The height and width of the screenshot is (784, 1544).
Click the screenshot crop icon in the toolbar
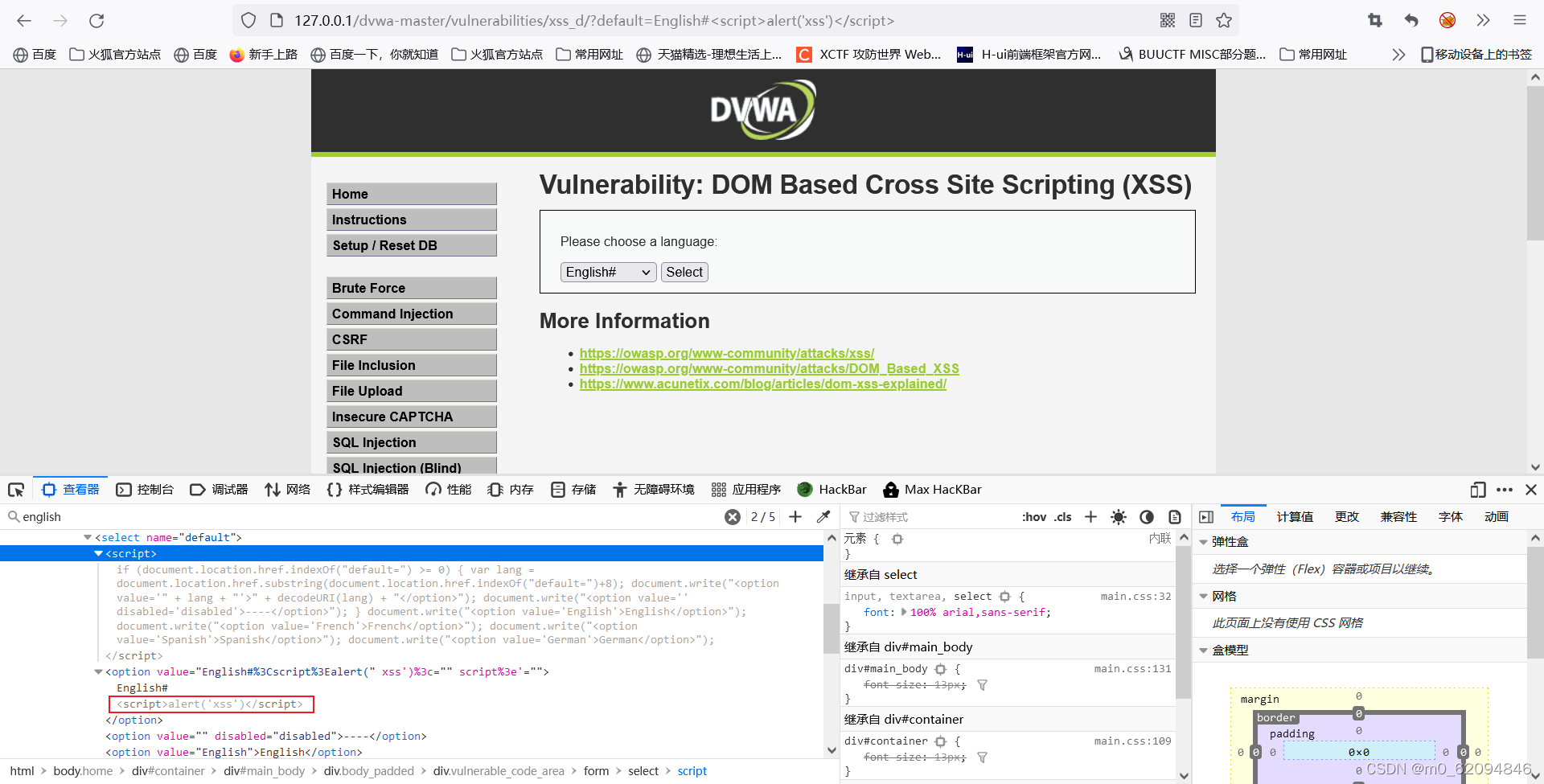(x=1375, y=21)
